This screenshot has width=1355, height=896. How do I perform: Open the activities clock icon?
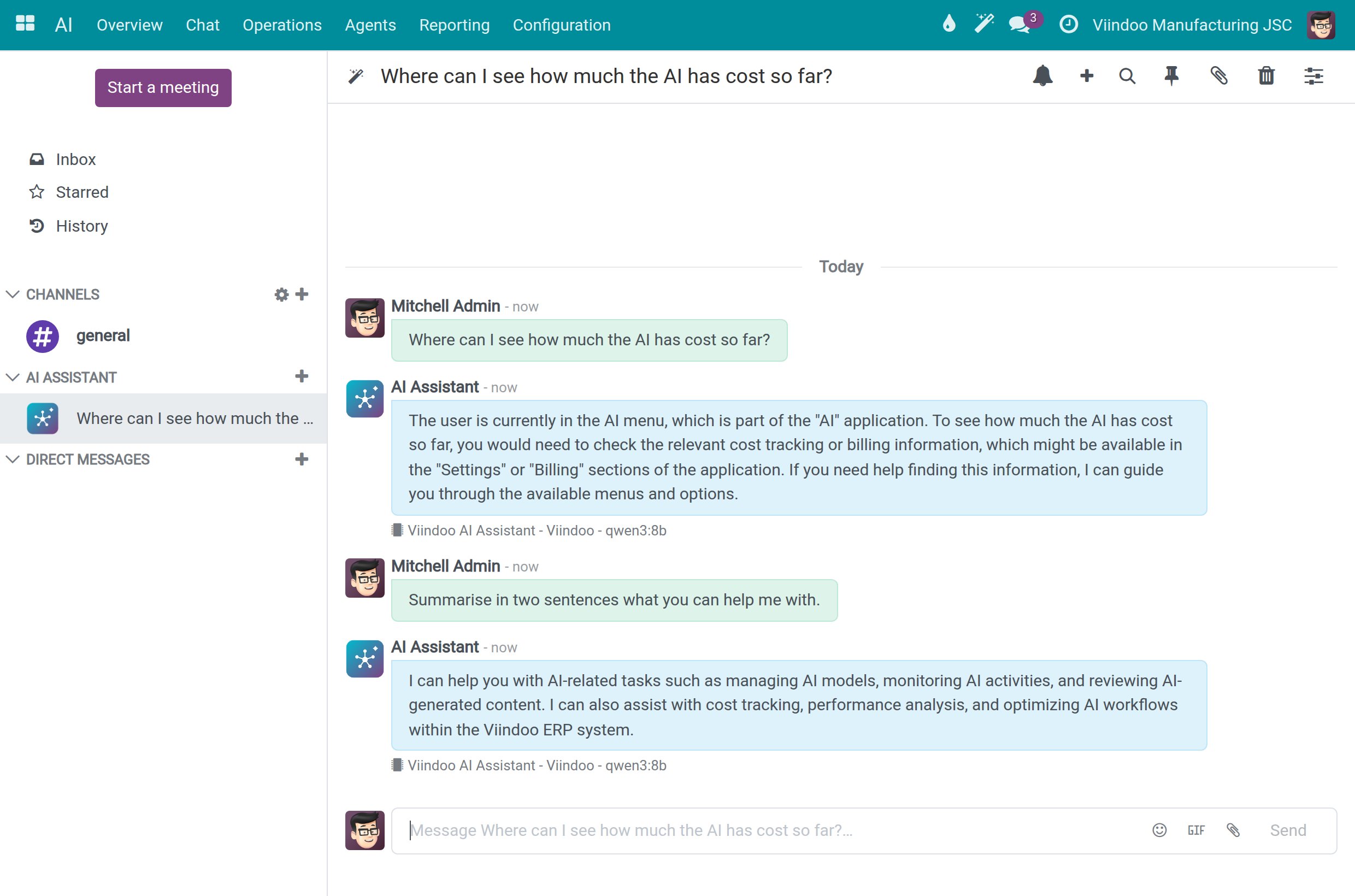[1068, 25]
